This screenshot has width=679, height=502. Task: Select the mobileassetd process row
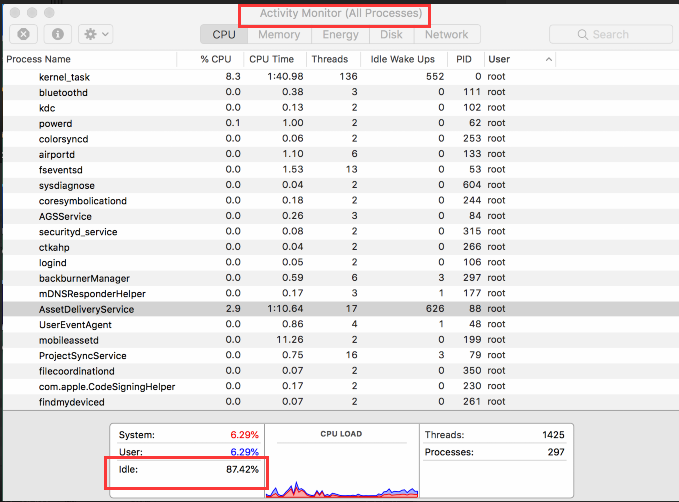point(341,340)
